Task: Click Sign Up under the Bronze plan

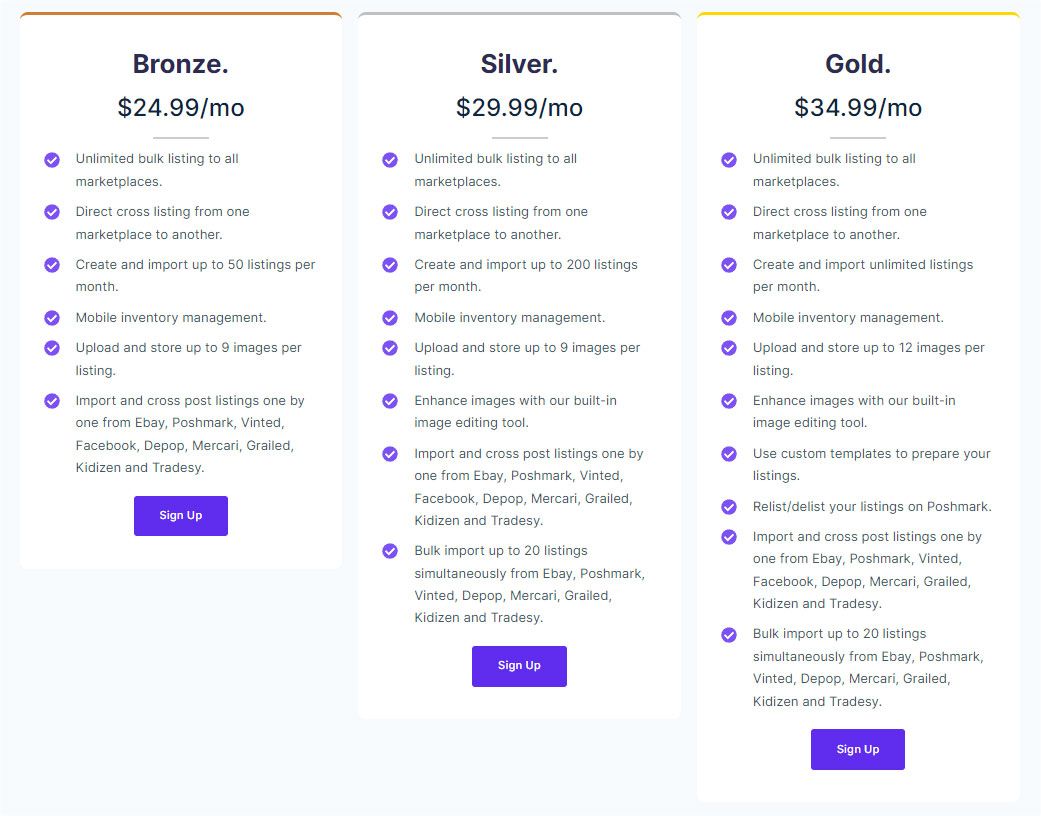Action: click(180, 515)
